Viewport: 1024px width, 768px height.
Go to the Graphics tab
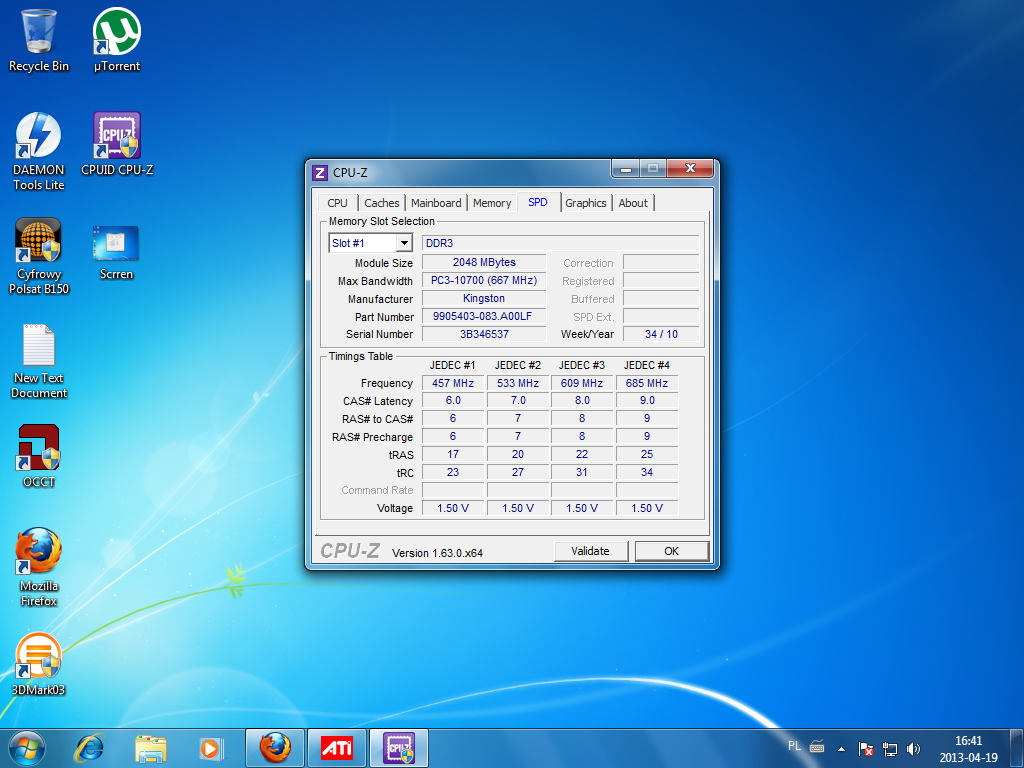585,203
